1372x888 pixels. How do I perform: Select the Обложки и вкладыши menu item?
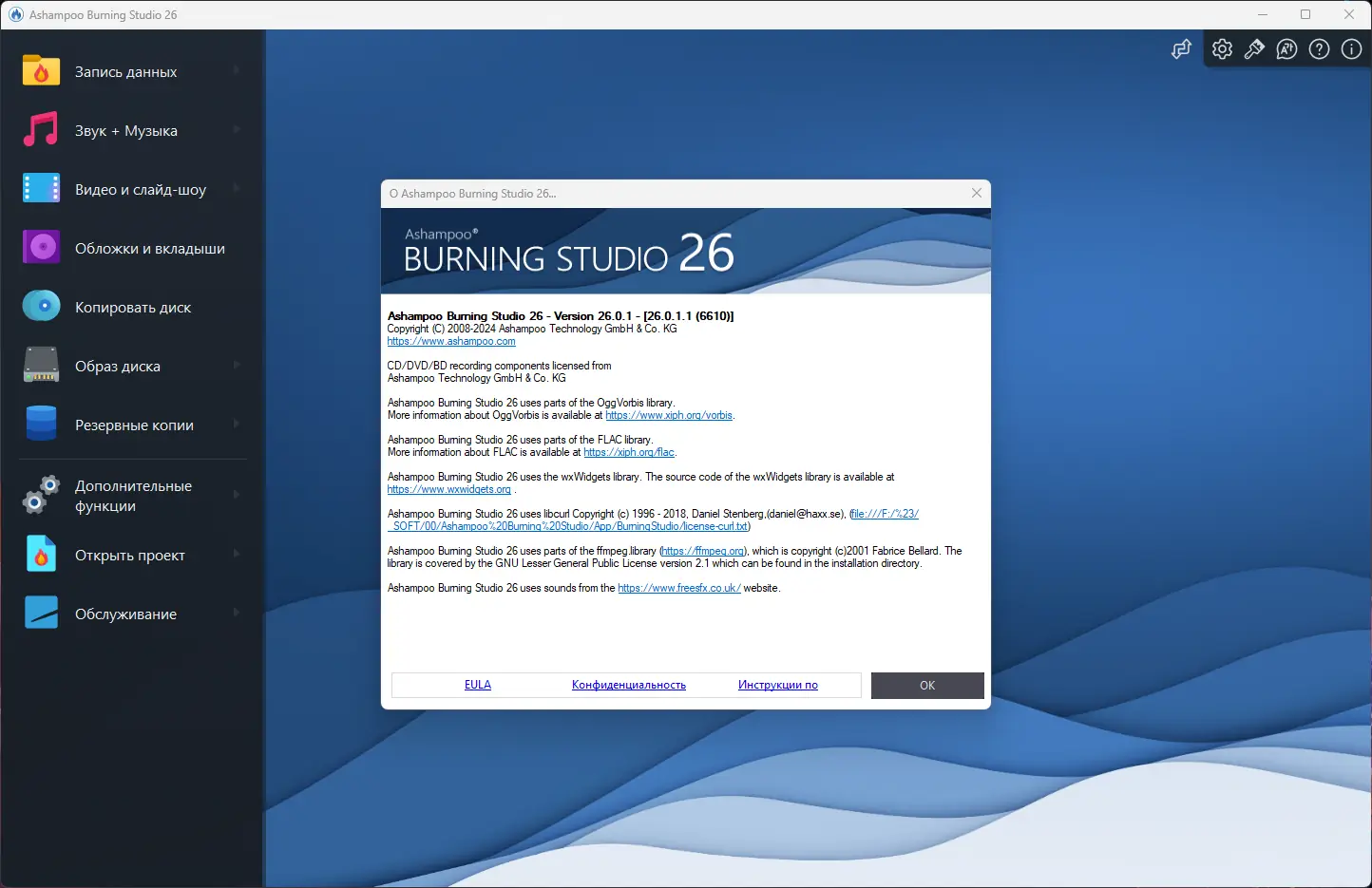point(132,249)
